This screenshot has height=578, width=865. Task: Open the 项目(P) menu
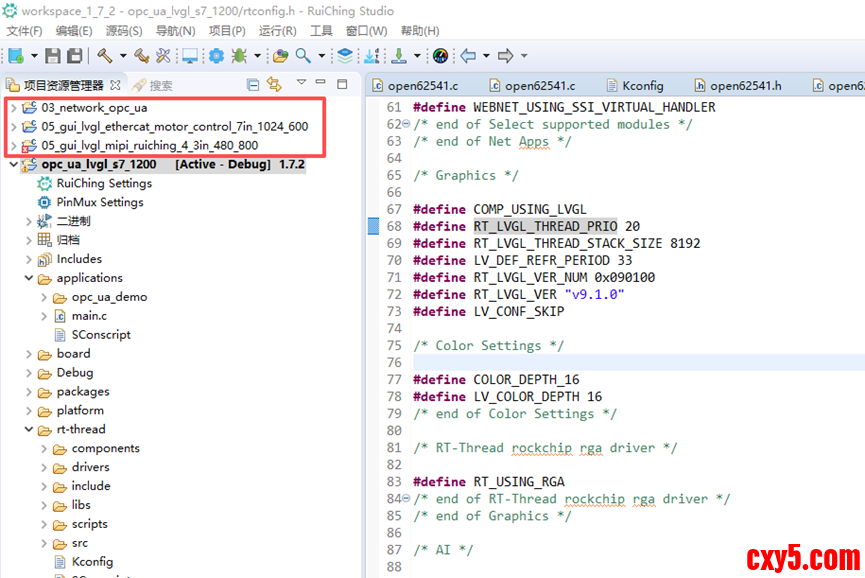[x=226, y=31]
